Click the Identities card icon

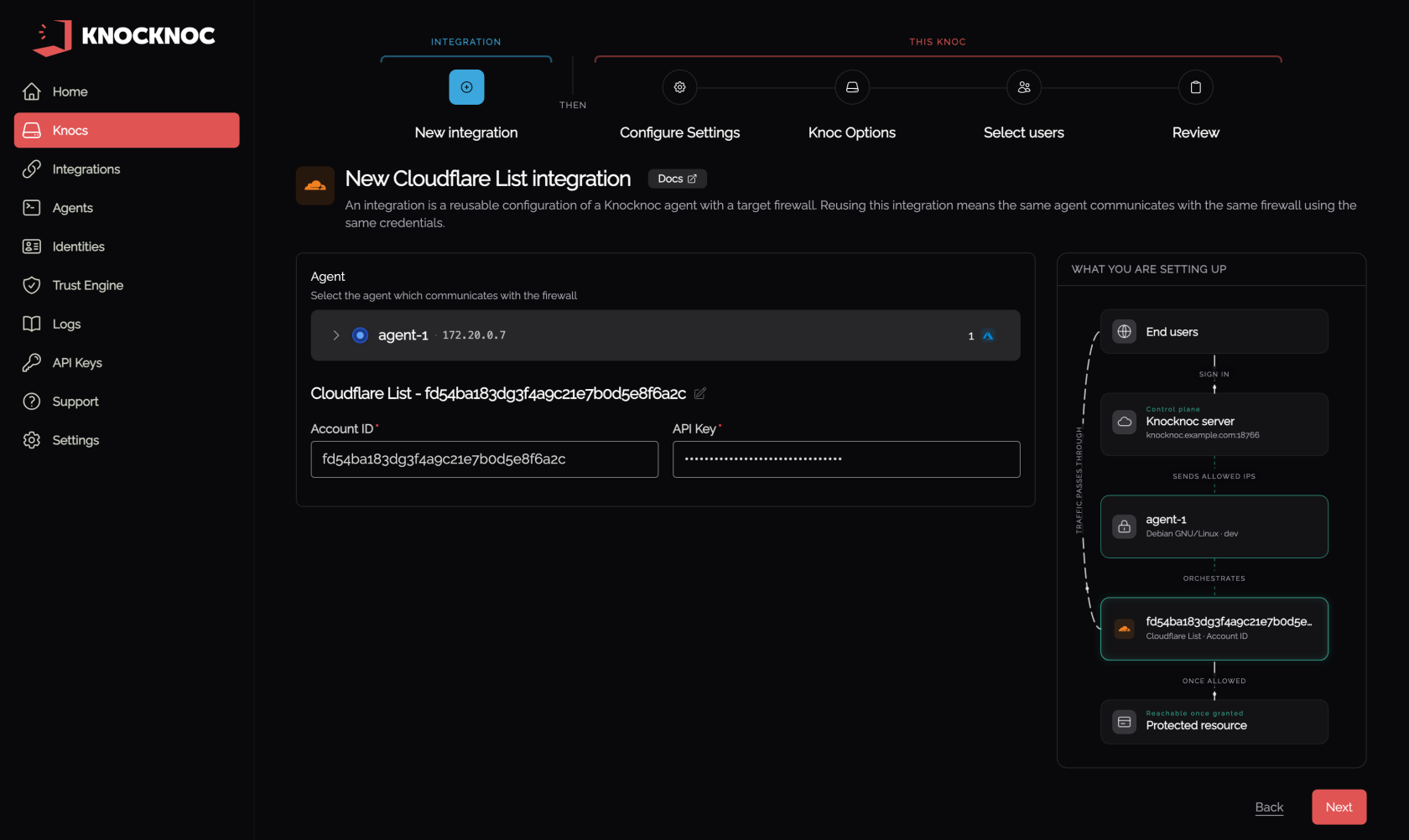(x=32, y=246)
